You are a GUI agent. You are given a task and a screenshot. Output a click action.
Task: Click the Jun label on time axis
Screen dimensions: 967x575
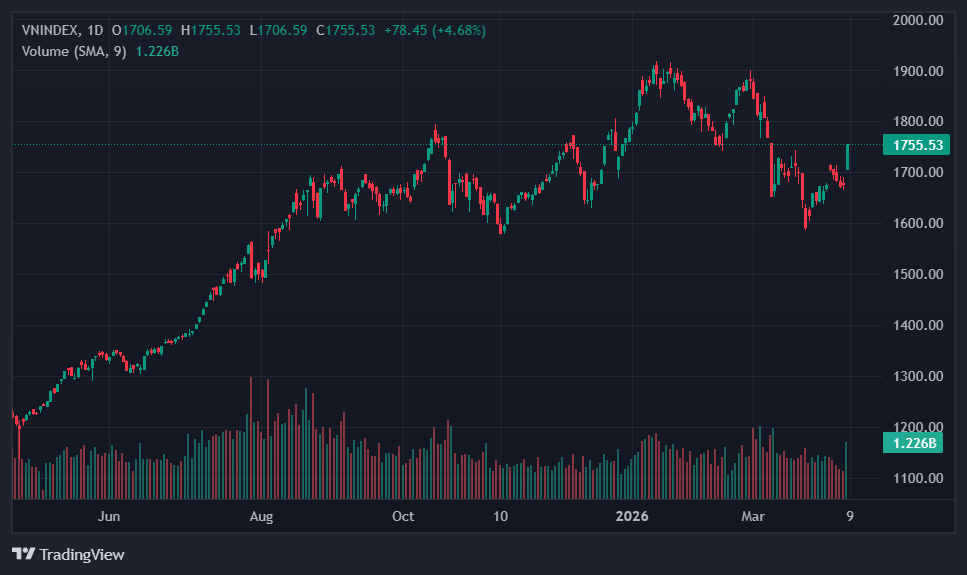coord(109,517)
